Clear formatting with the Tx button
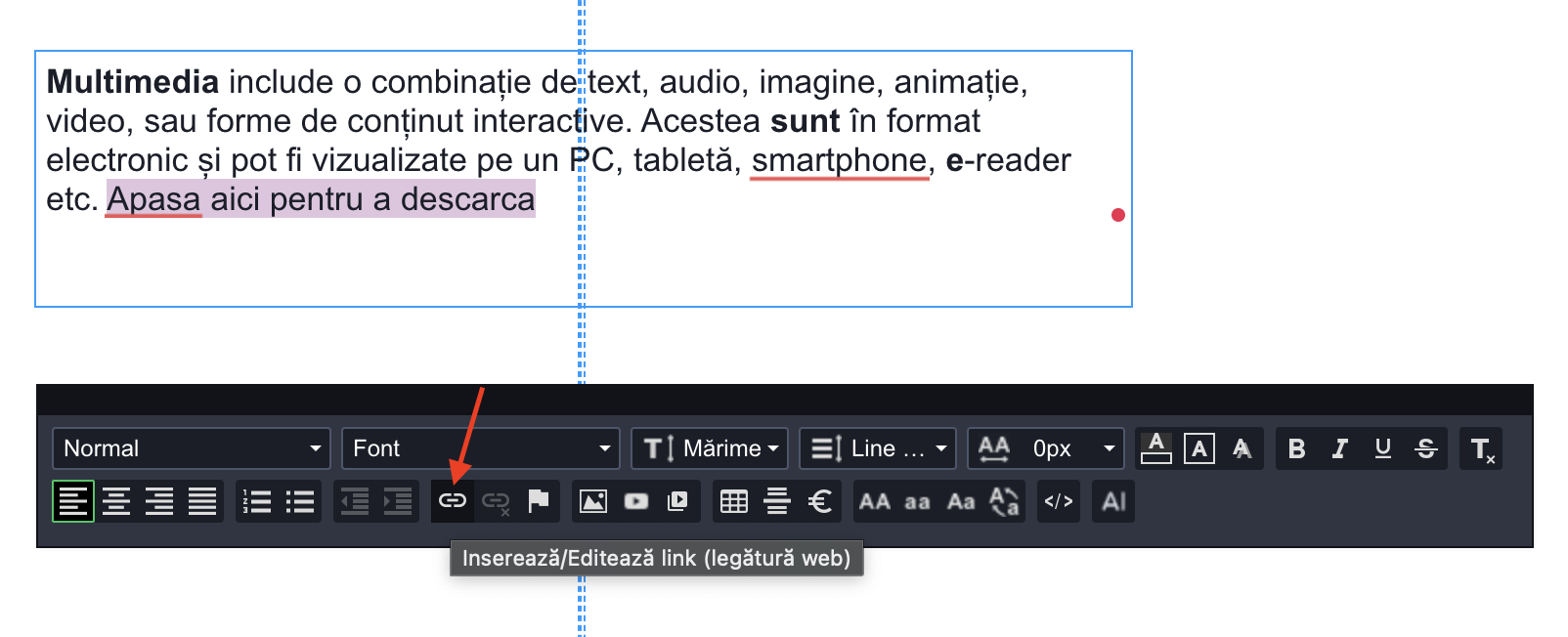This screenshot has height=637, width=1568. tap(1481, 448)
